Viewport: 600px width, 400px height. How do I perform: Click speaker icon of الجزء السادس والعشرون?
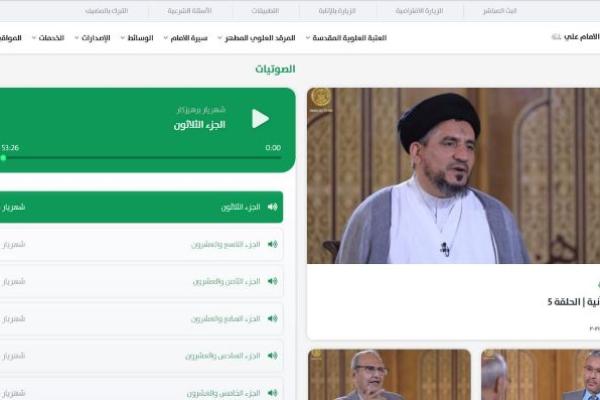(272, 356)
